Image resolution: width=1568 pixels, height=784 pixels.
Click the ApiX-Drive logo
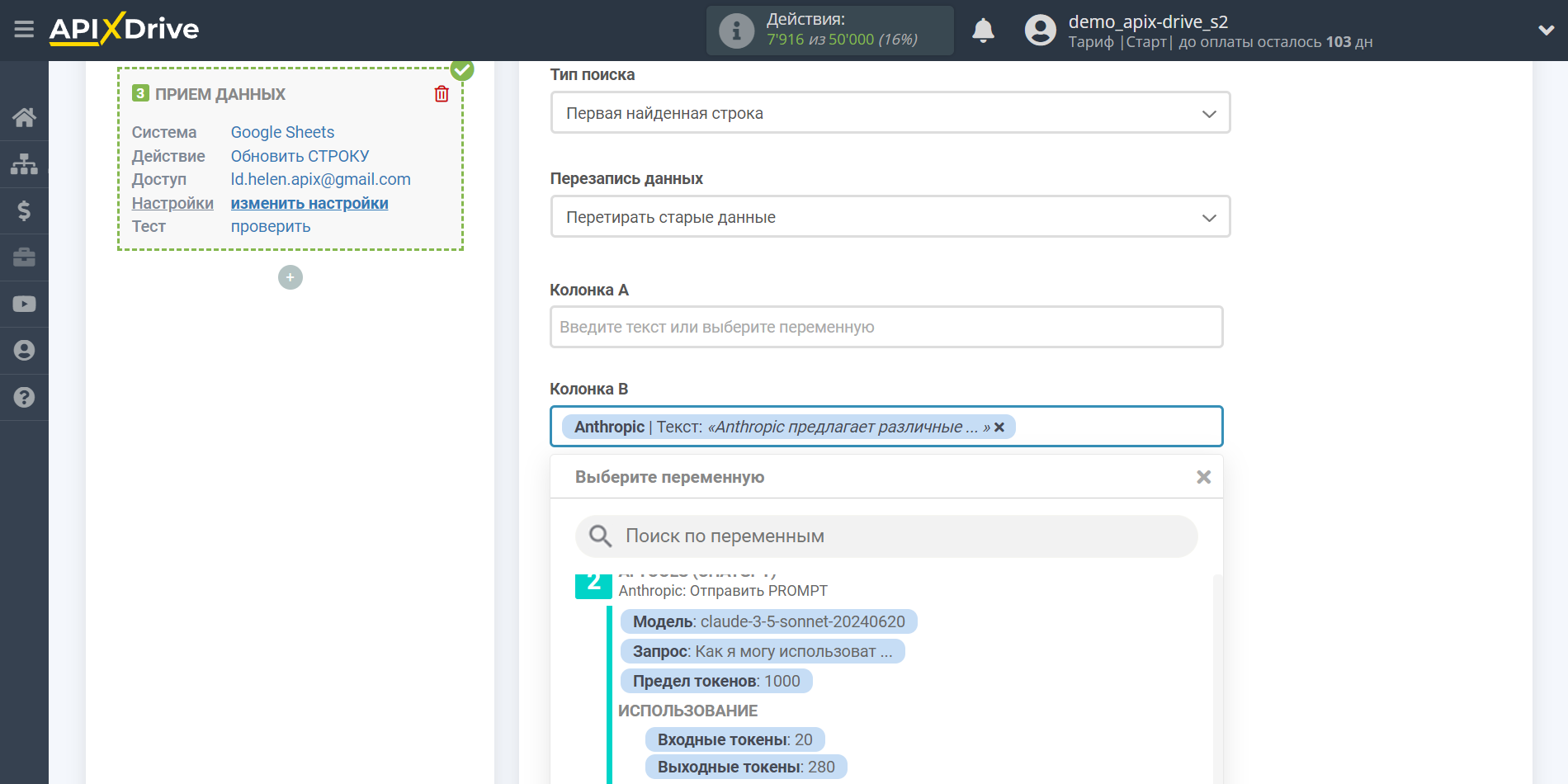124,29
